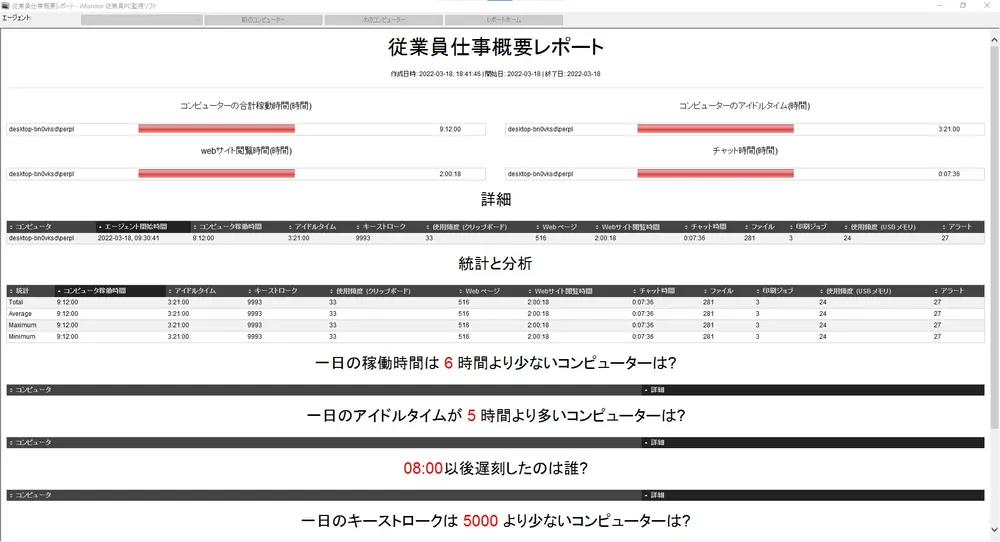The height and width of the screenshot is (542, 1000).
Task: Sort detail table by アラート column
Action: [962, 226]
